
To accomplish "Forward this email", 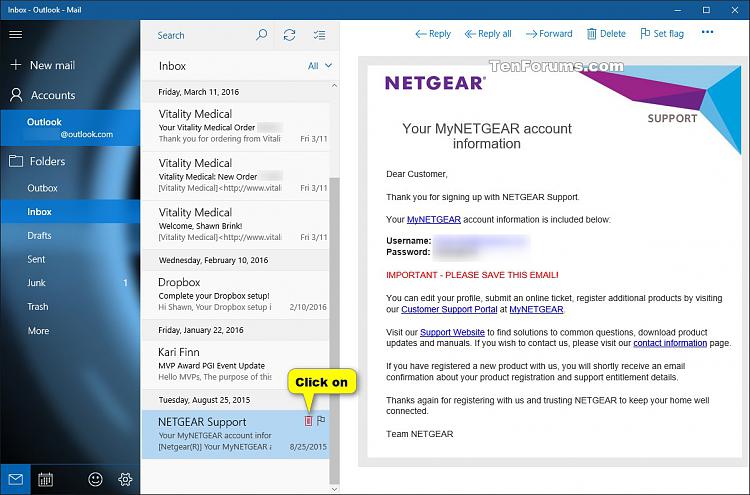I will (549, 33).
